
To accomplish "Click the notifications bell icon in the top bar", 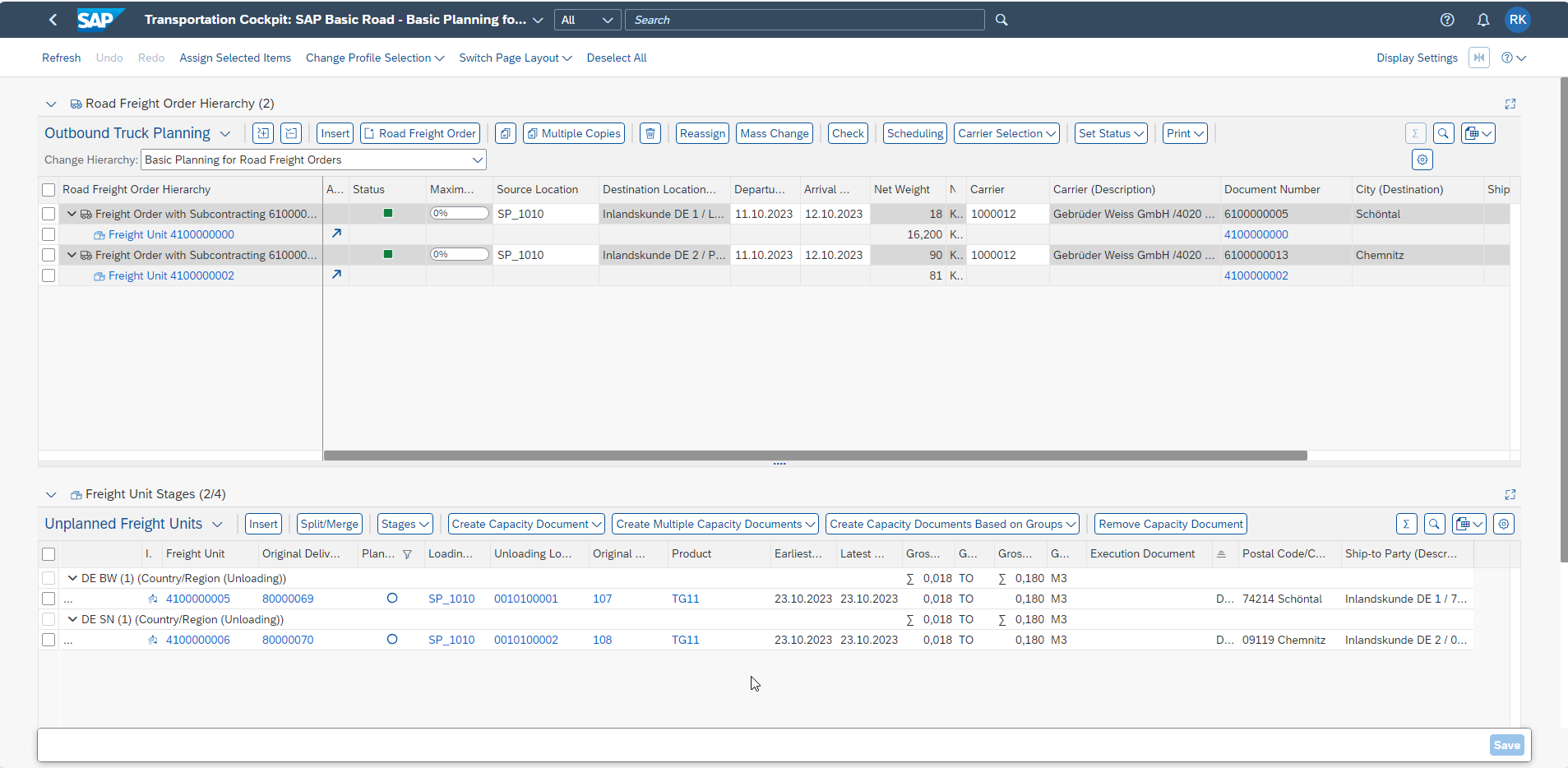I will click(x=1484, y=19).
